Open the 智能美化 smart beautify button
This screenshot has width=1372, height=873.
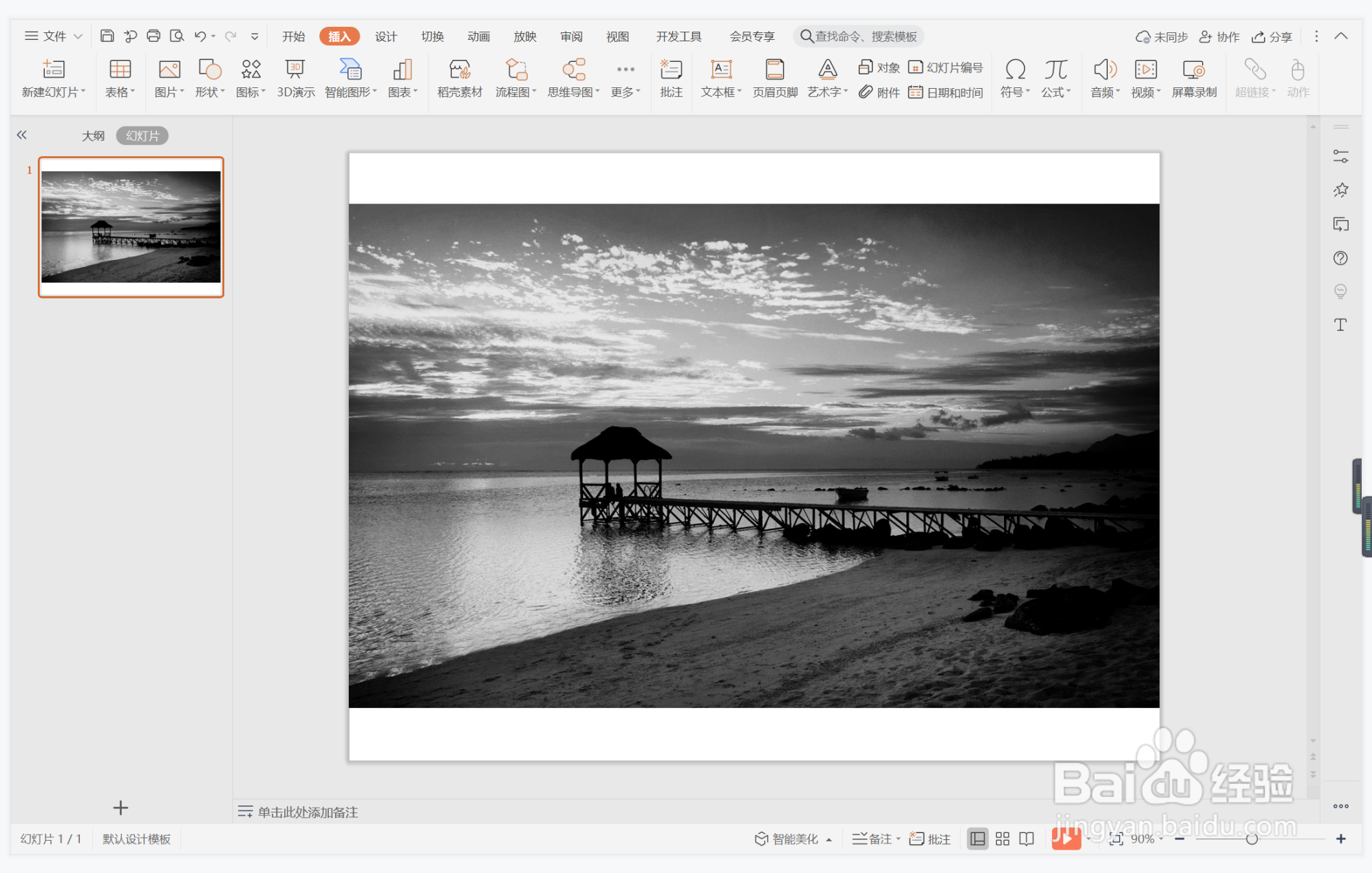click(x=786, y=839)
